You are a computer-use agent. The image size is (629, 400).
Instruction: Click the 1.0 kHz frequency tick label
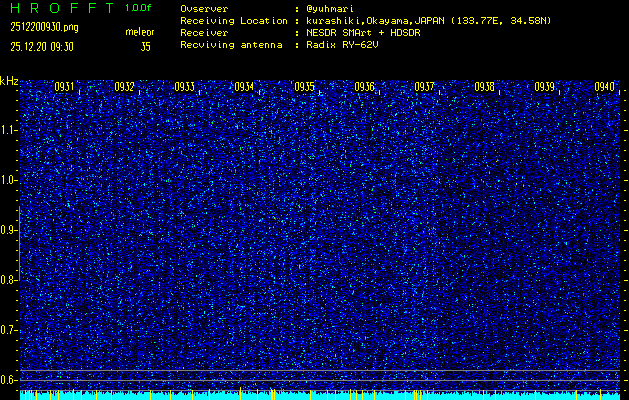tap(9, 180)
